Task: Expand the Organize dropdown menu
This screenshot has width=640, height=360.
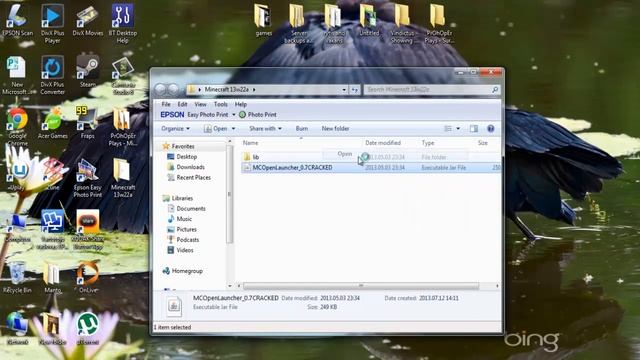Action: click(175, 129)
